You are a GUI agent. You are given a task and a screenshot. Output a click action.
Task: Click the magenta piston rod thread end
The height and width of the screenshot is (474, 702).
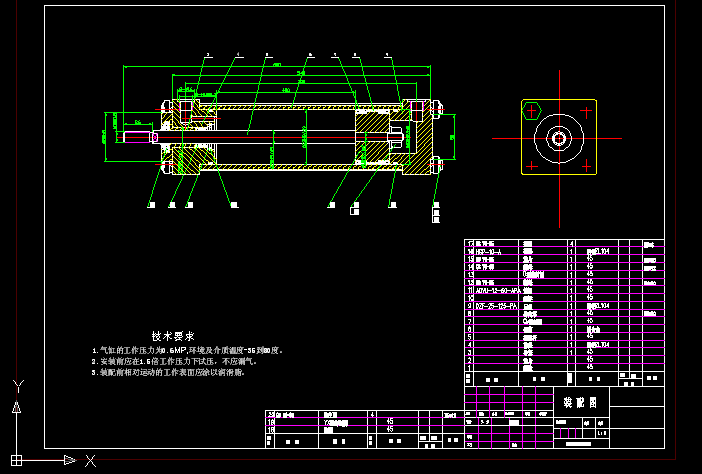coord(138,137)
